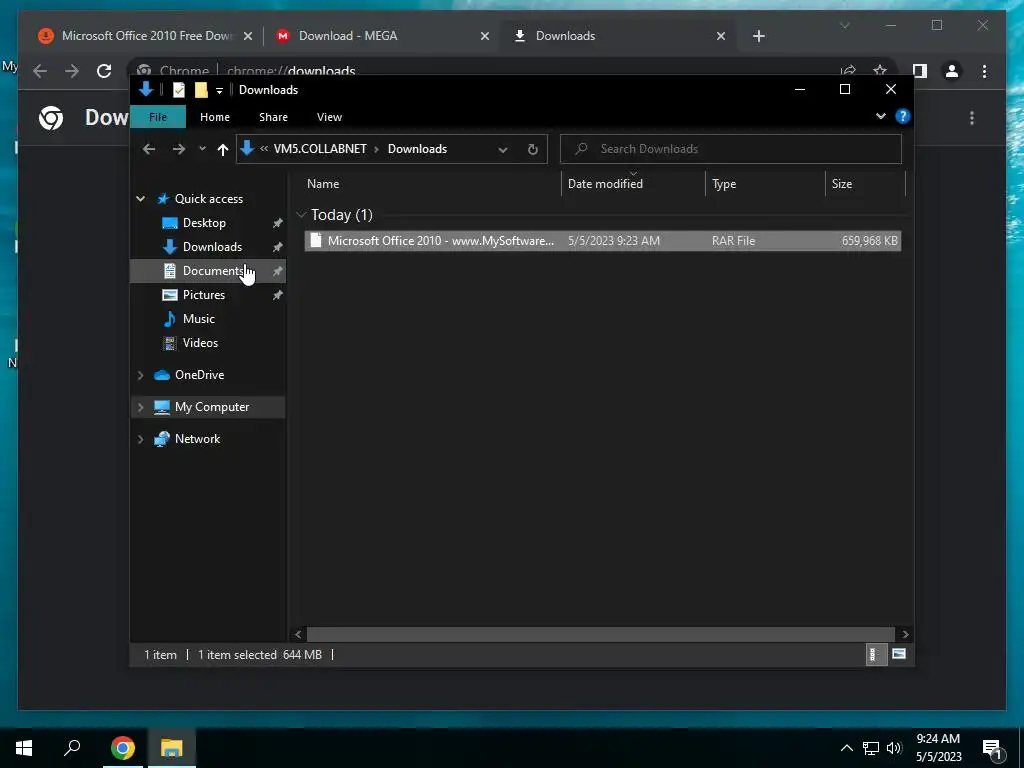Screen dimensions: 1024x768
Task: Open Videos in navigation pane
Action: coord(200,343)
